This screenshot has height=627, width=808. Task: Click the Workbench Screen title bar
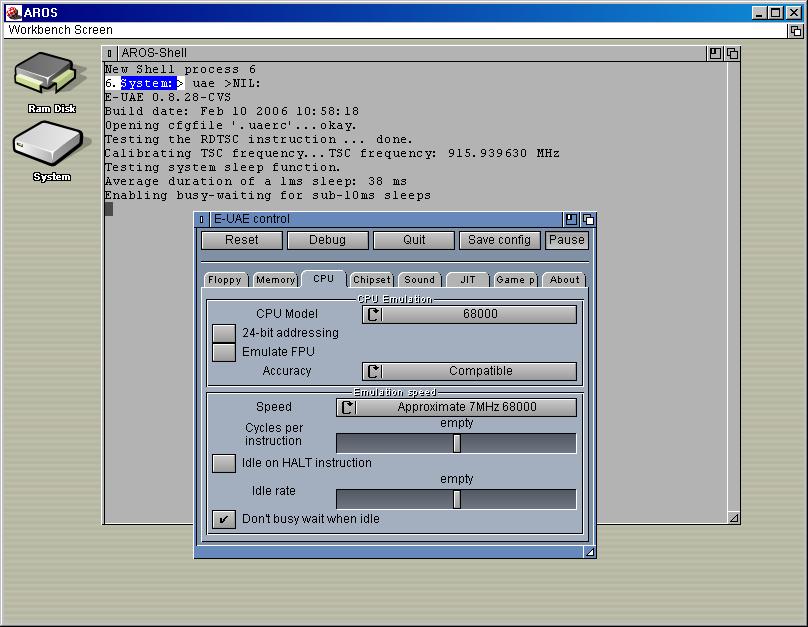[395, 30]
